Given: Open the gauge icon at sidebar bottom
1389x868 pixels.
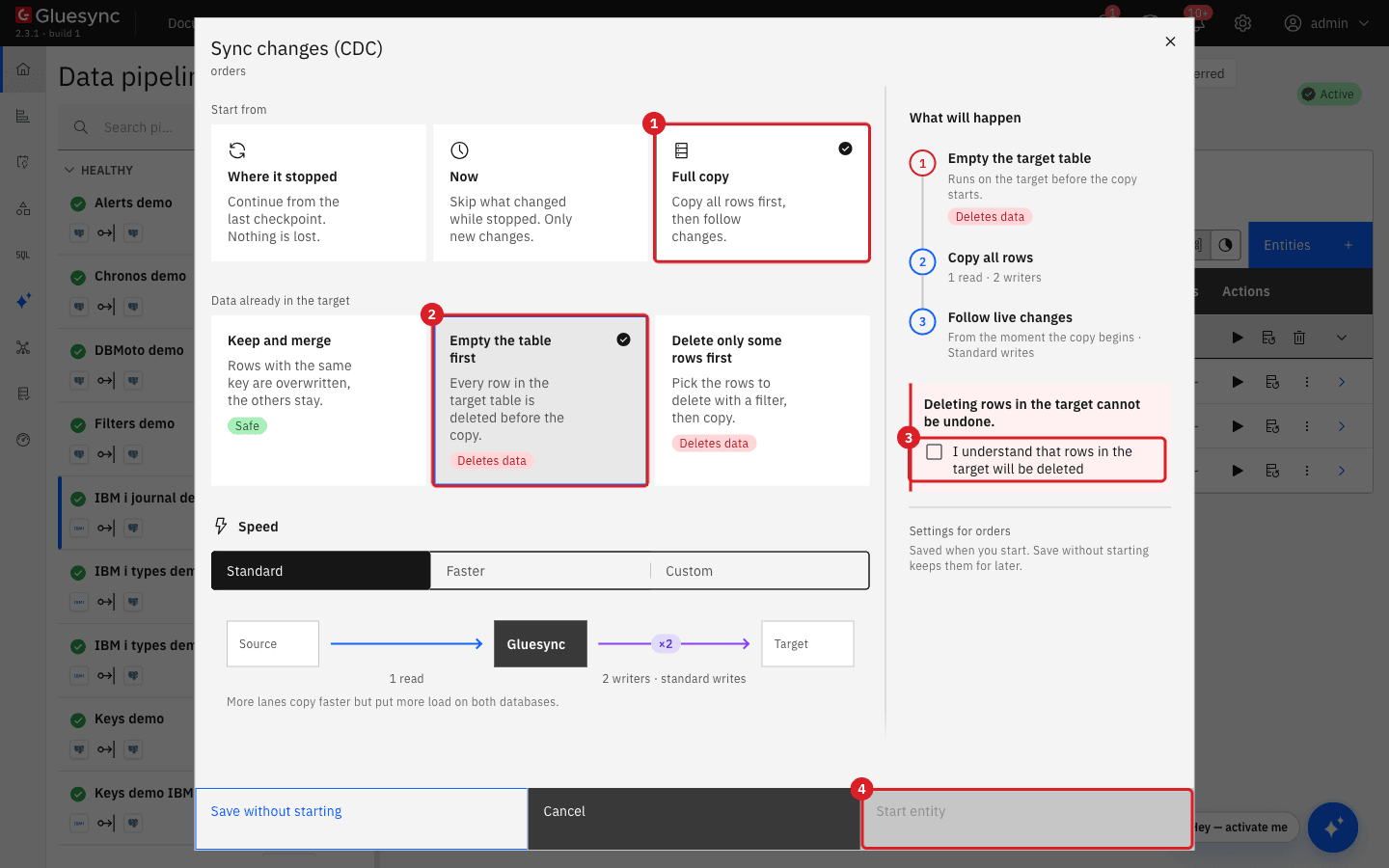Looking at the screenshot, I should click(23, 440).
